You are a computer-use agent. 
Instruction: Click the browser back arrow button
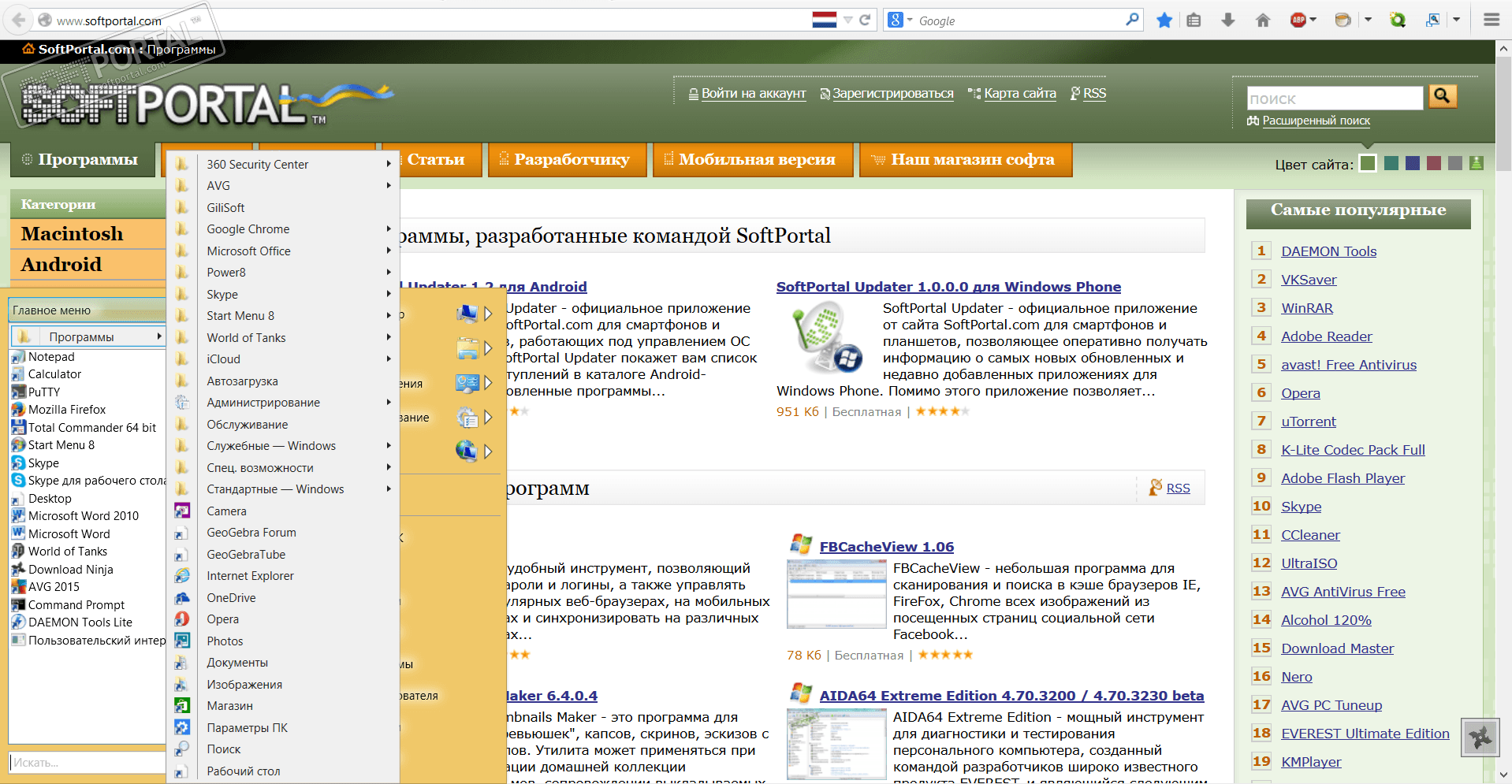(19, 20)
